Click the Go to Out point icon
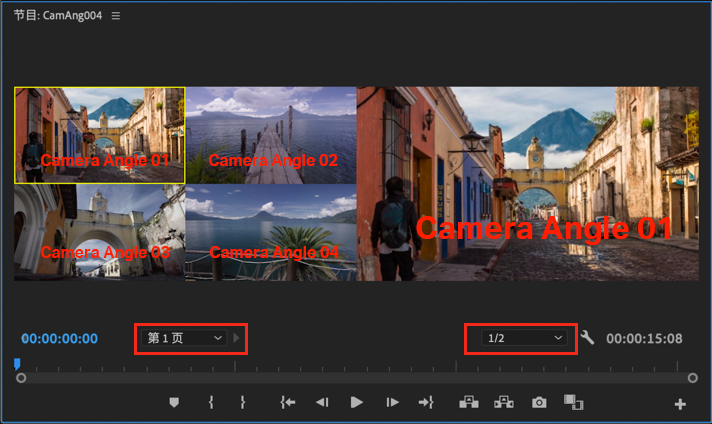 426,402
